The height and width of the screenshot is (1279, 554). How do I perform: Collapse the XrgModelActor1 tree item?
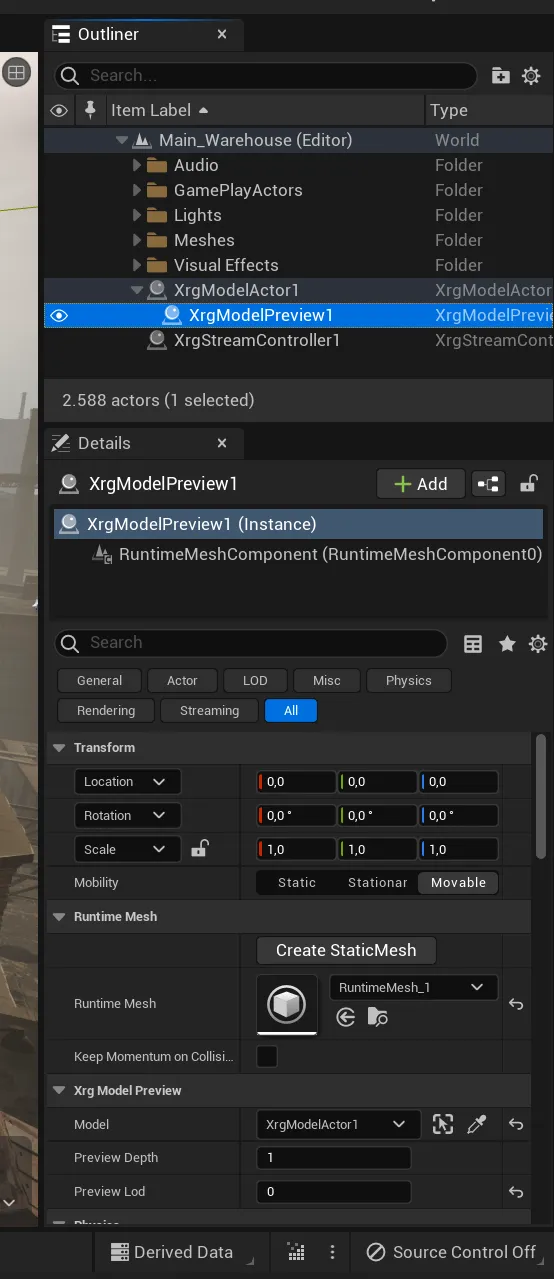pos(137,290)
